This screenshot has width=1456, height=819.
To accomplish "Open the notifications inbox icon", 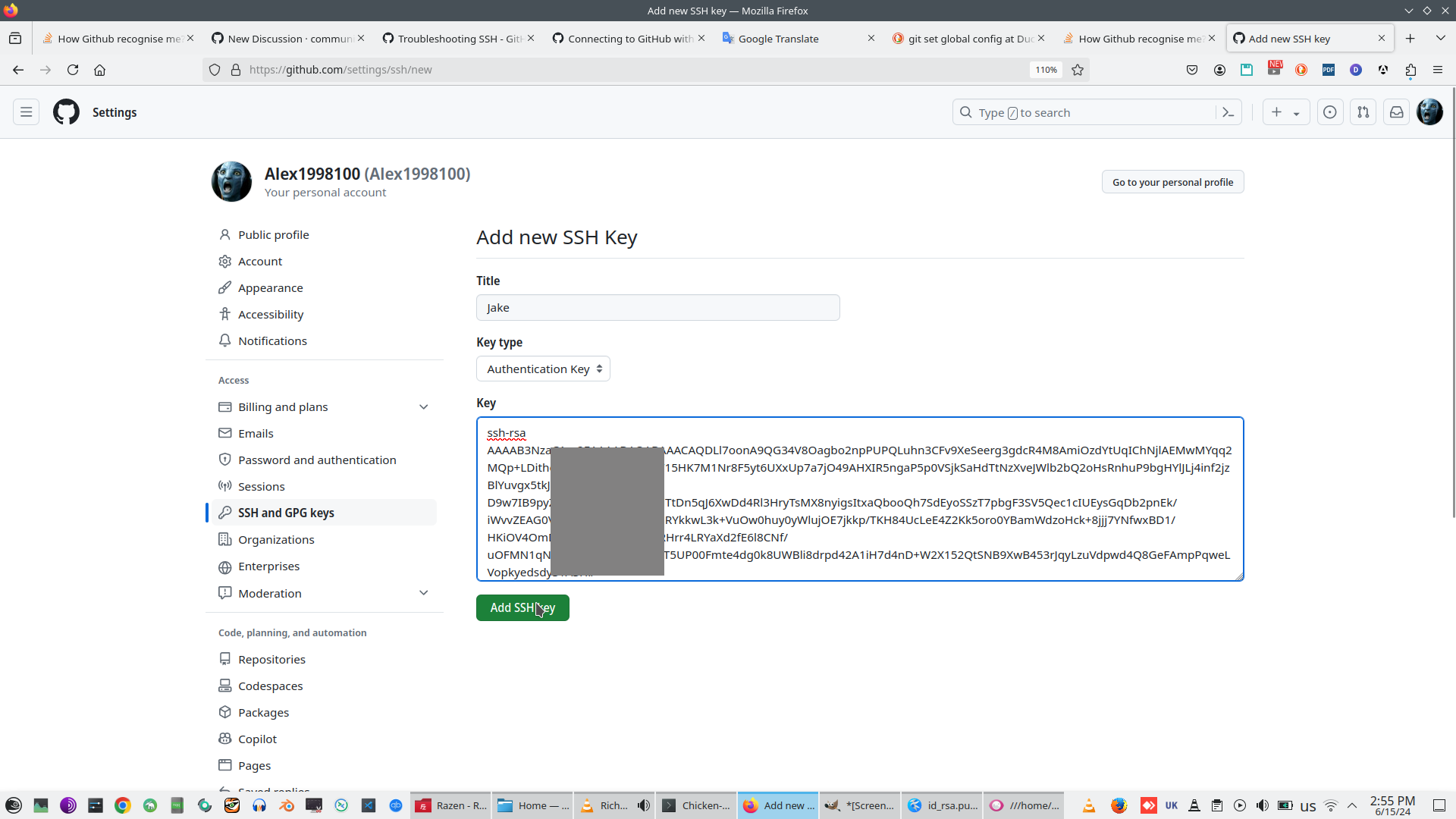I will pos(1397,112).
